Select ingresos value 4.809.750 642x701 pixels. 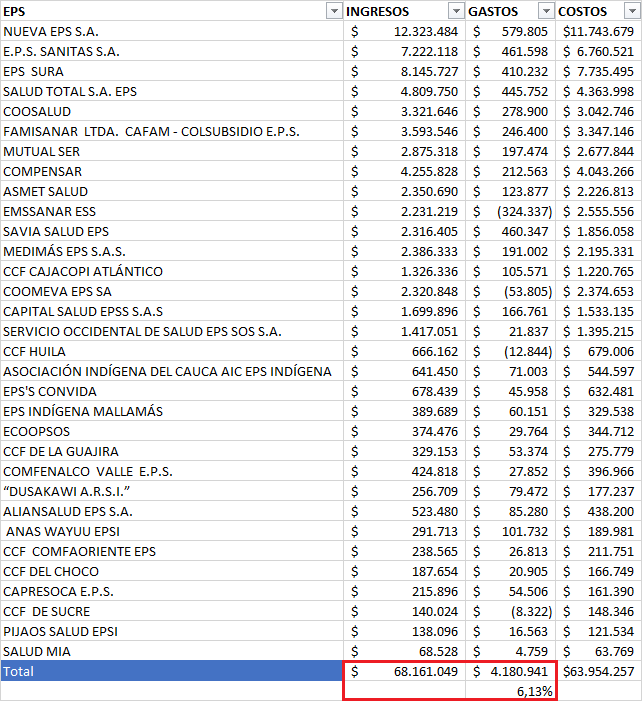click(405, 91)
